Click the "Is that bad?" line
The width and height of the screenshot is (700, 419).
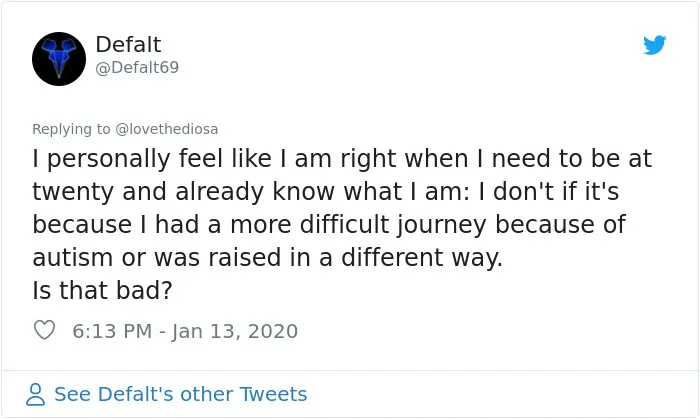click(102, 290)
